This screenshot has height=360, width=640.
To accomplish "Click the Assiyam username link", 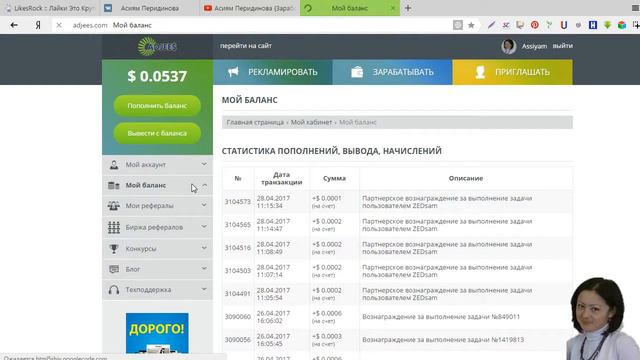I will point(534,46).
